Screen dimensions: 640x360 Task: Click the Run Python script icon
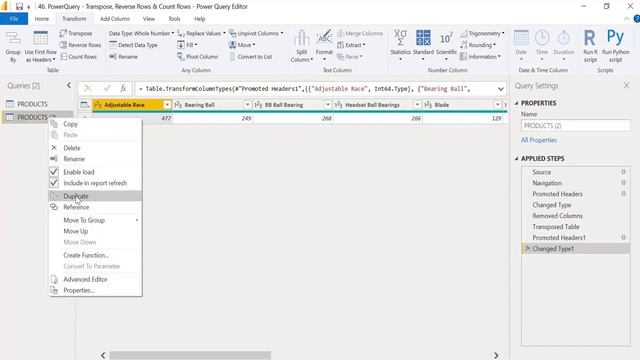pyautogui.click(x=615, y=38)
